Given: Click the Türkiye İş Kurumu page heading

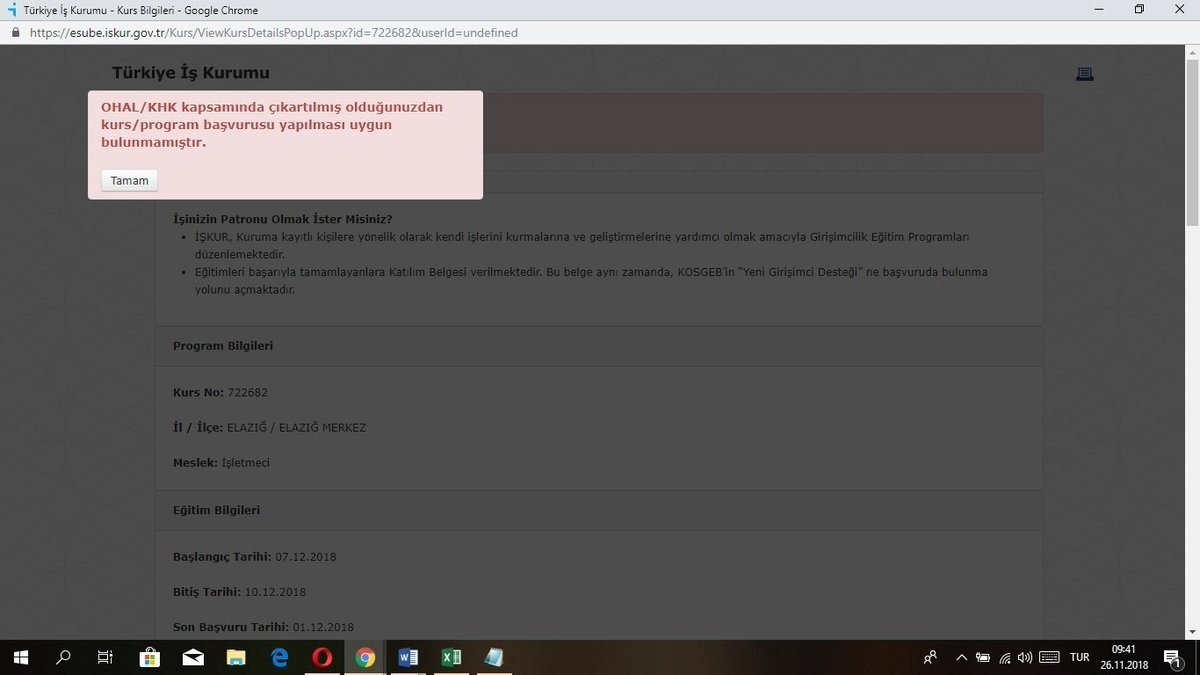Looking at the screenshot, I should 191,73.
